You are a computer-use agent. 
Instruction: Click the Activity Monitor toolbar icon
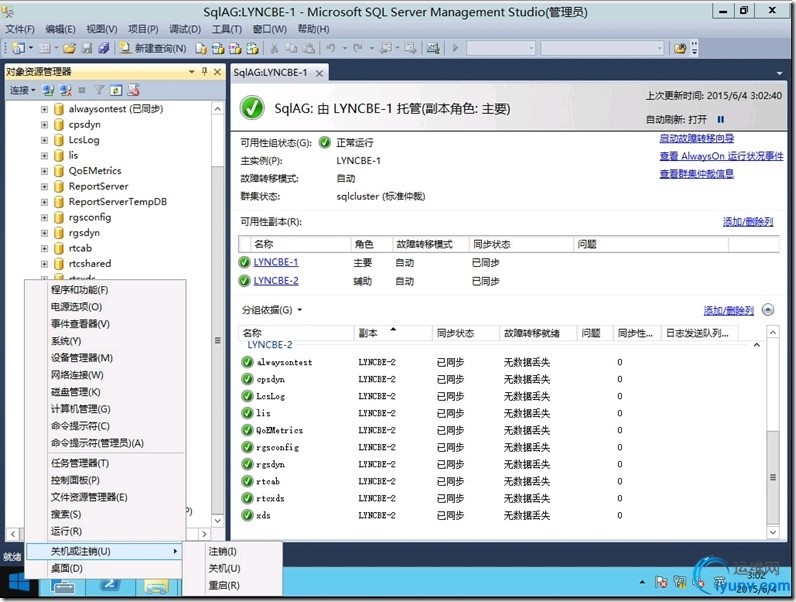(433, 48)
